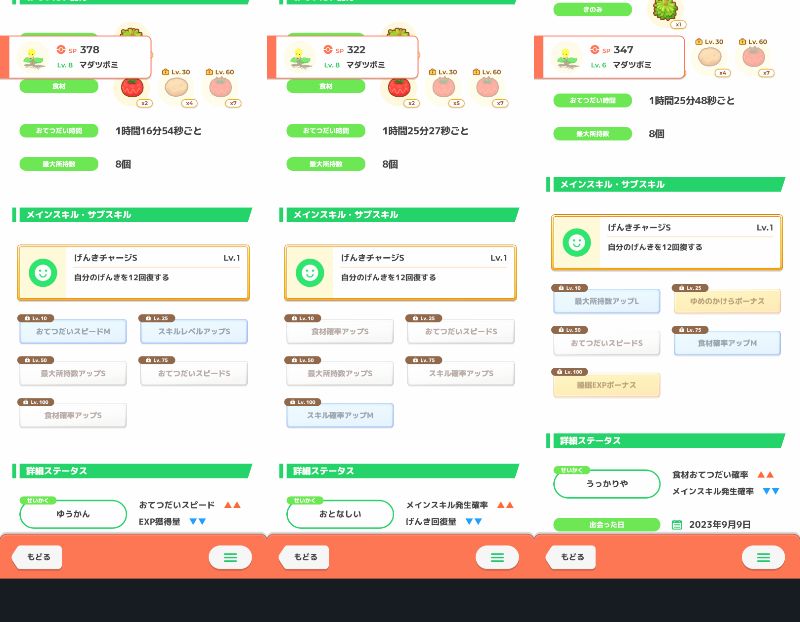Open the げんきチャージS skill card in SP 322 panel

pyautogui.click(x=401, y=272)
